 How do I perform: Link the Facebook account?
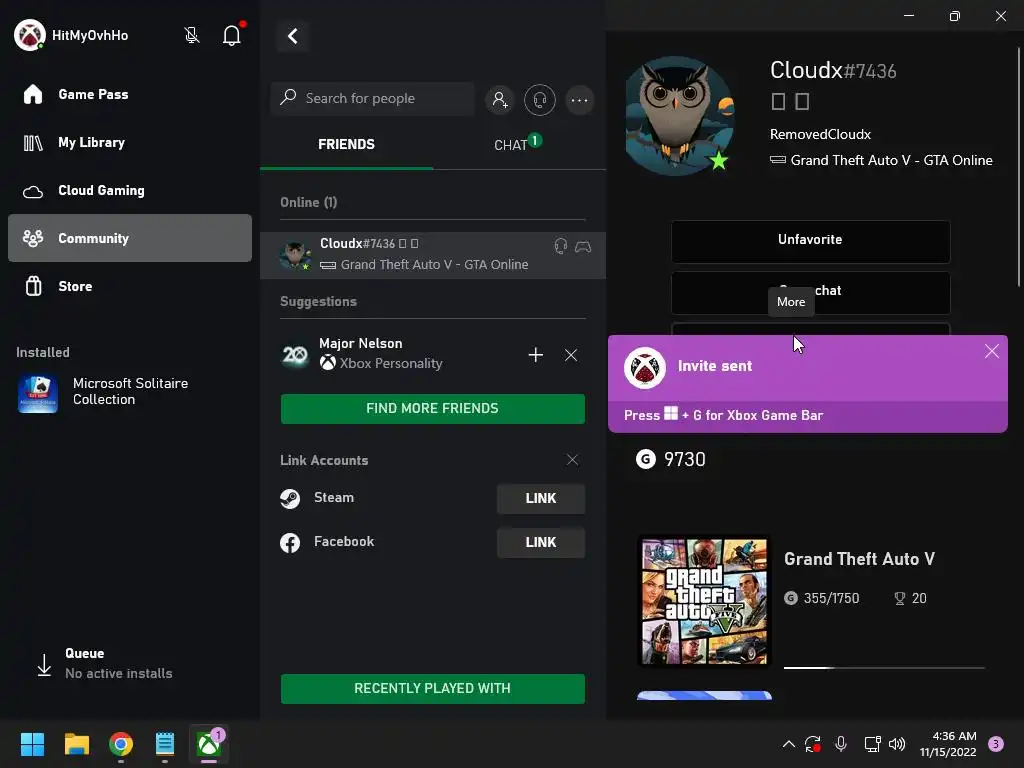click(x=541, y=543)
